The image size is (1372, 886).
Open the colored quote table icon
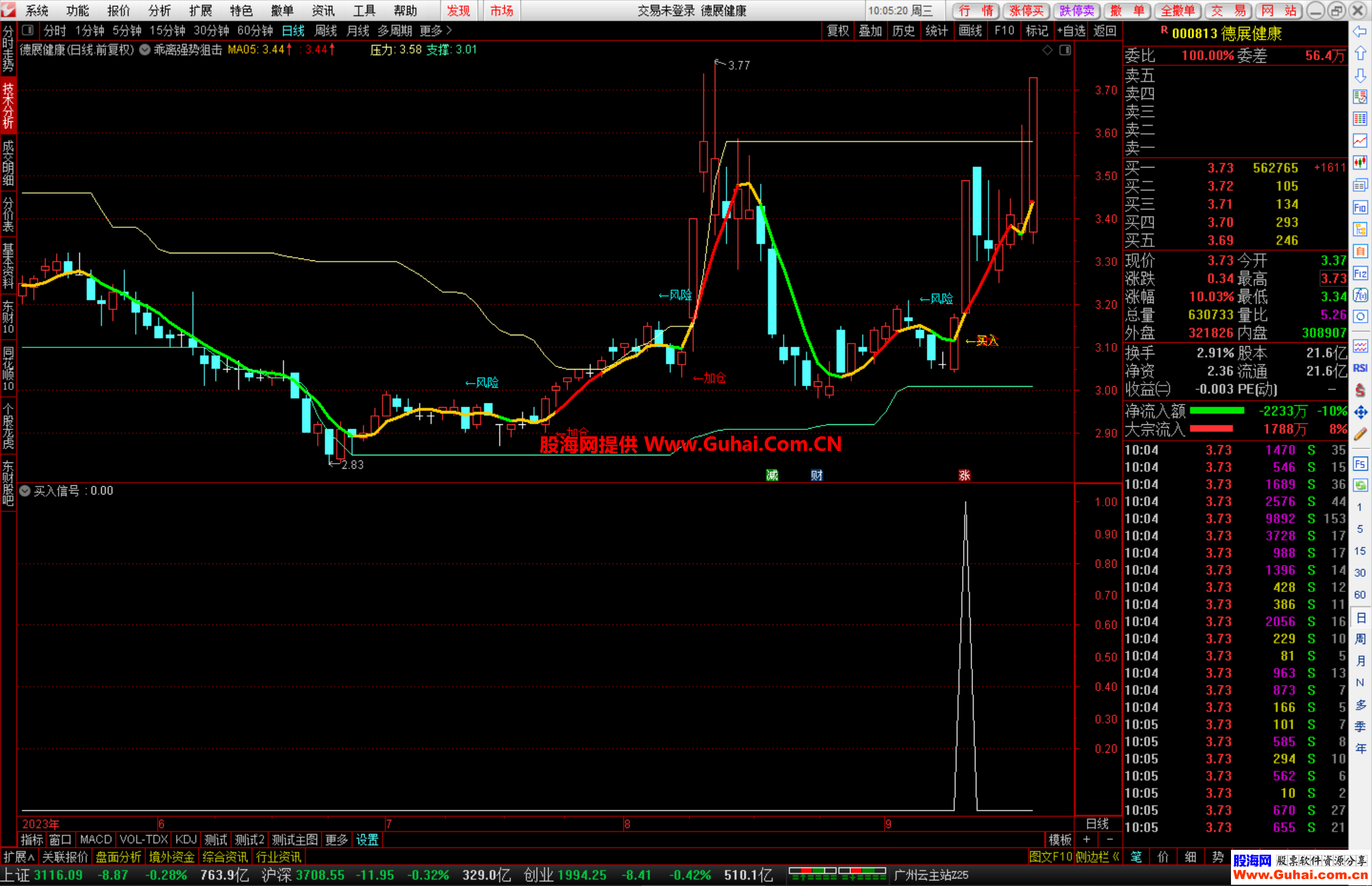pyautogui.click(x=1360, y=119)
